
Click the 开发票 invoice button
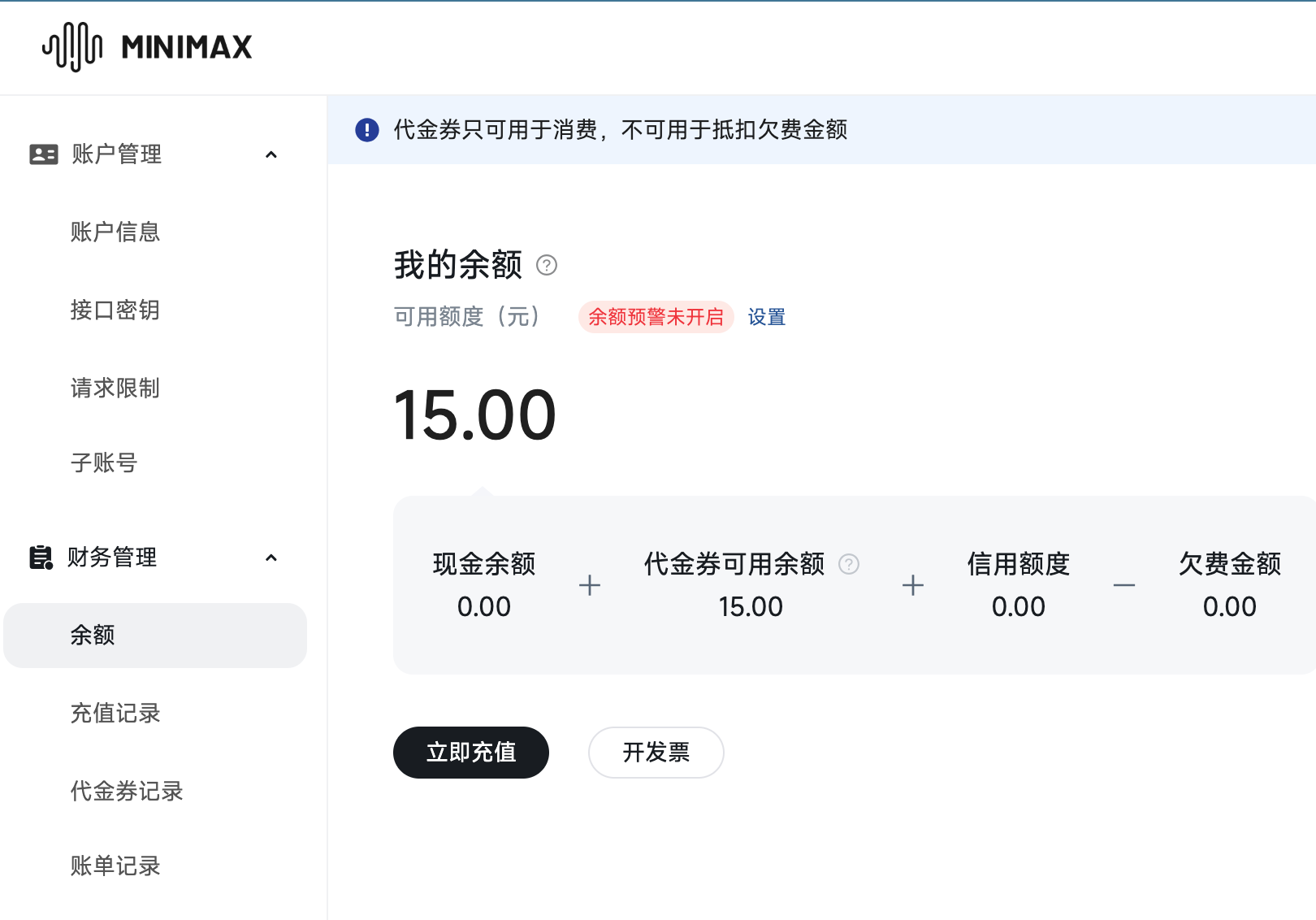point(656,753)
